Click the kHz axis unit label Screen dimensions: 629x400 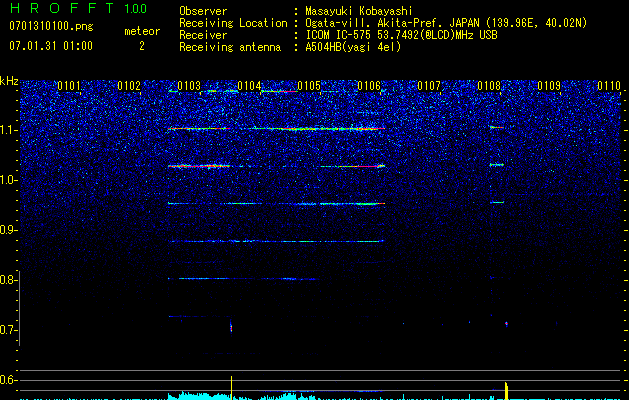(9, 81)
